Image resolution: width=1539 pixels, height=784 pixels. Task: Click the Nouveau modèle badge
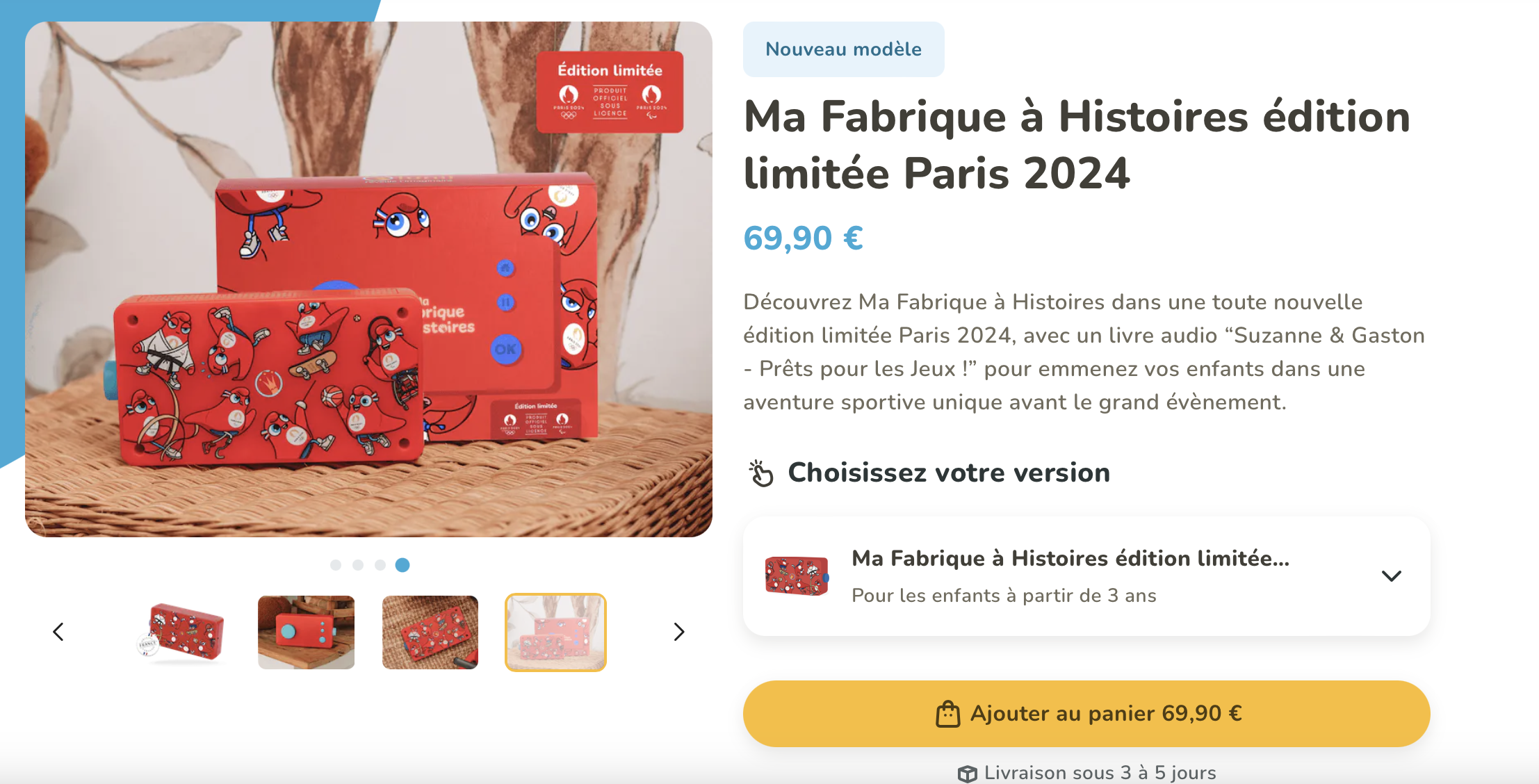coord(843,49)
